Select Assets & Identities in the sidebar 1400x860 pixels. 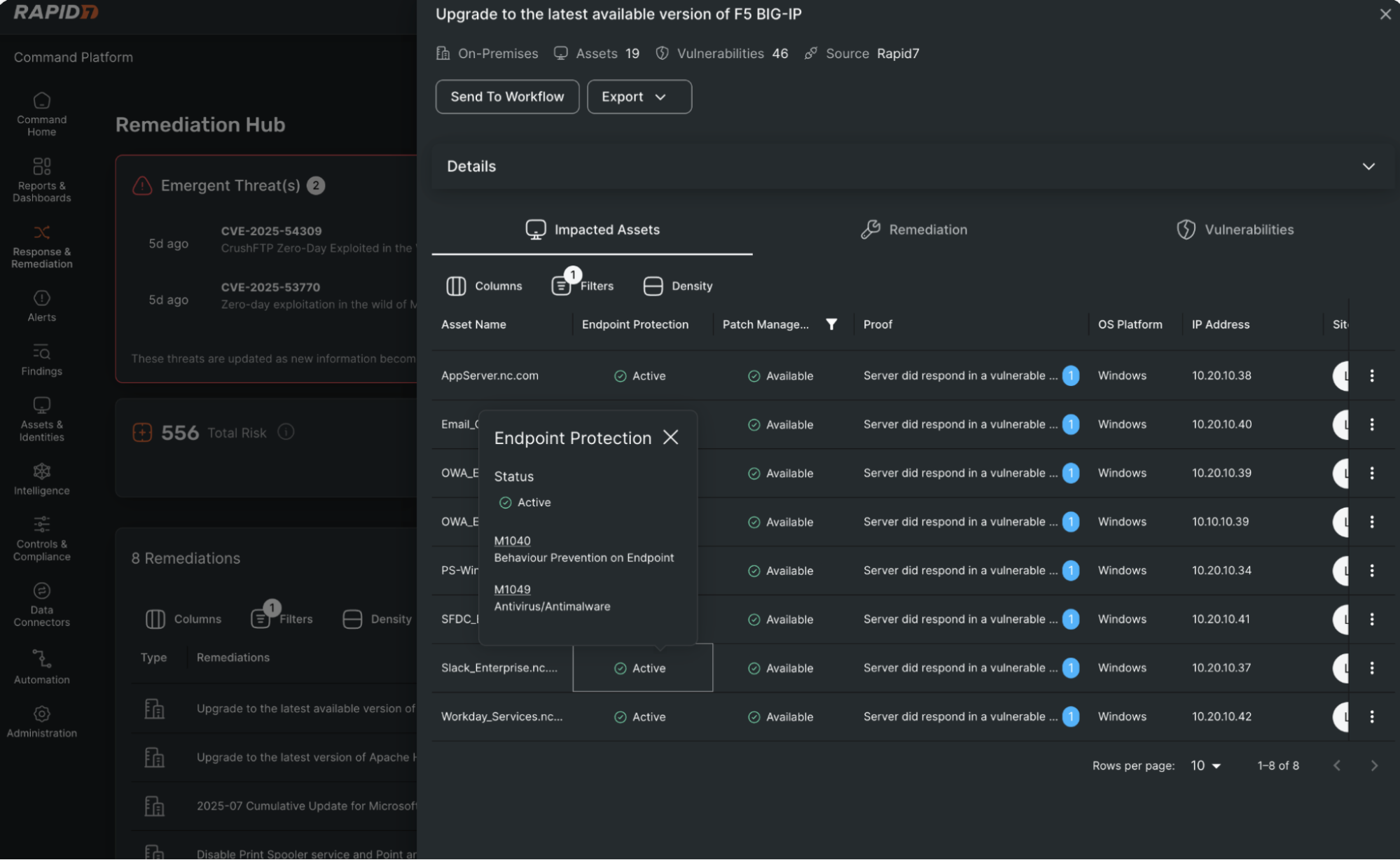pos(41,418)
